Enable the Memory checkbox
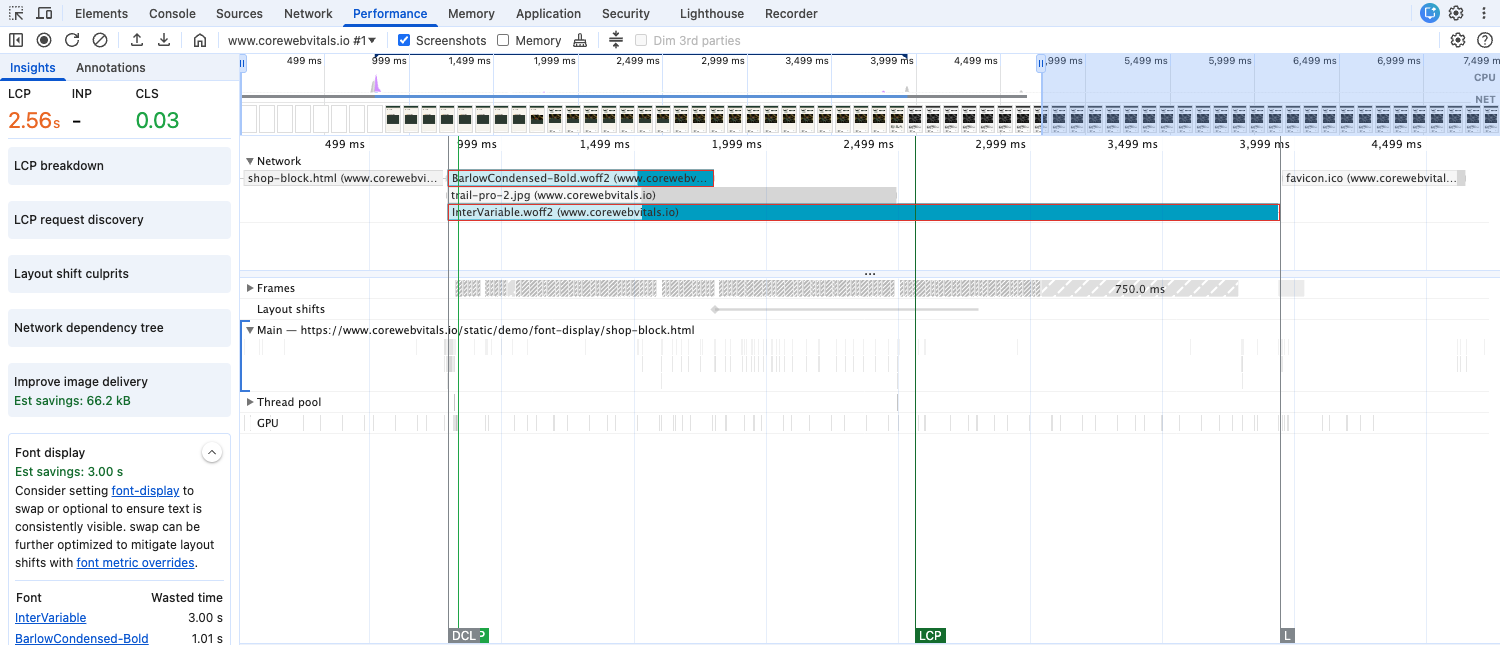Viewport: 1500px width, 645px height. point(503,40)
